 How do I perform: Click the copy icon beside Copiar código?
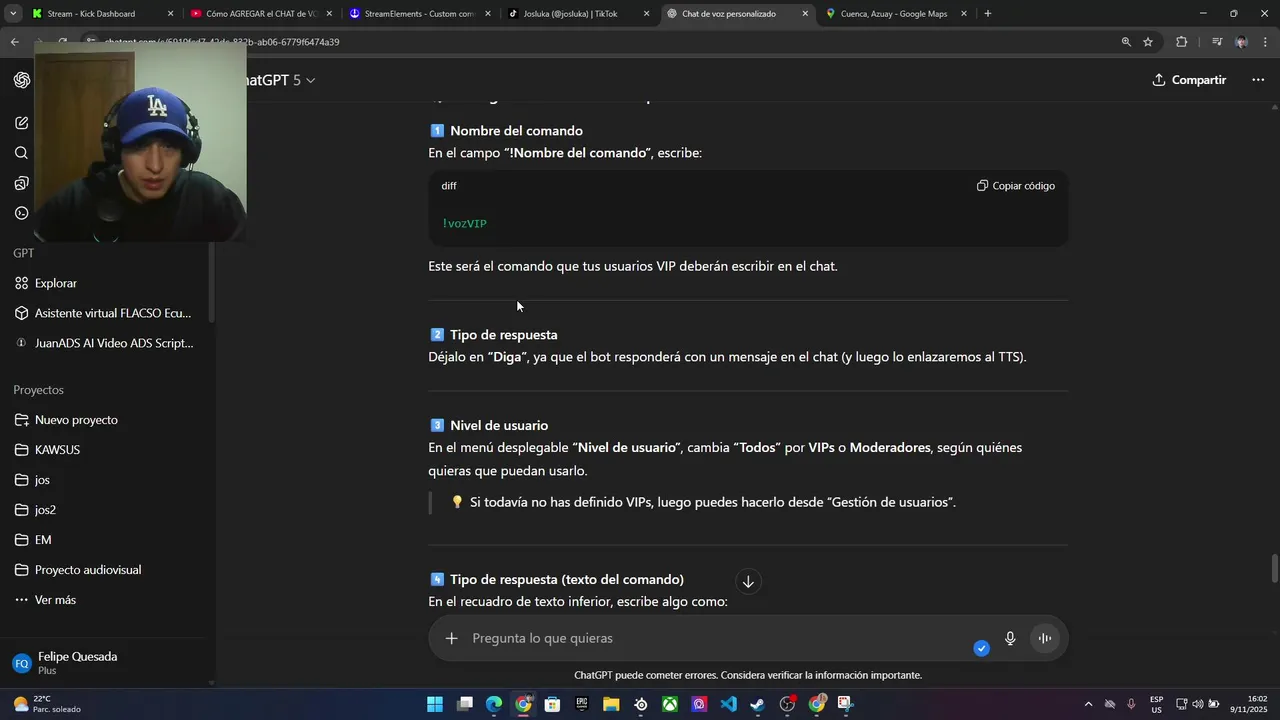point(982,186)
